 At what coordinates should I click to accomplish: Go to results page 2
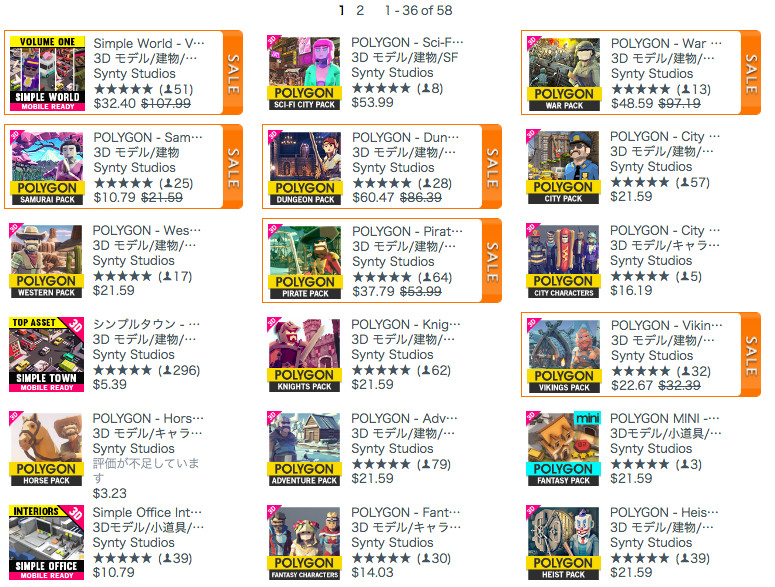tap(360, 10)
